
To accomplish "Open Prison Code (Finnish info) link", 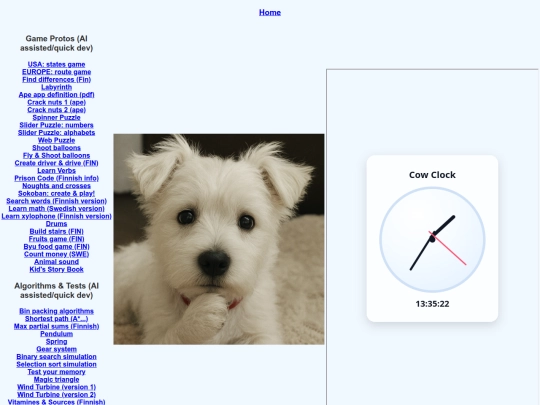I will (x=56, y=178).
